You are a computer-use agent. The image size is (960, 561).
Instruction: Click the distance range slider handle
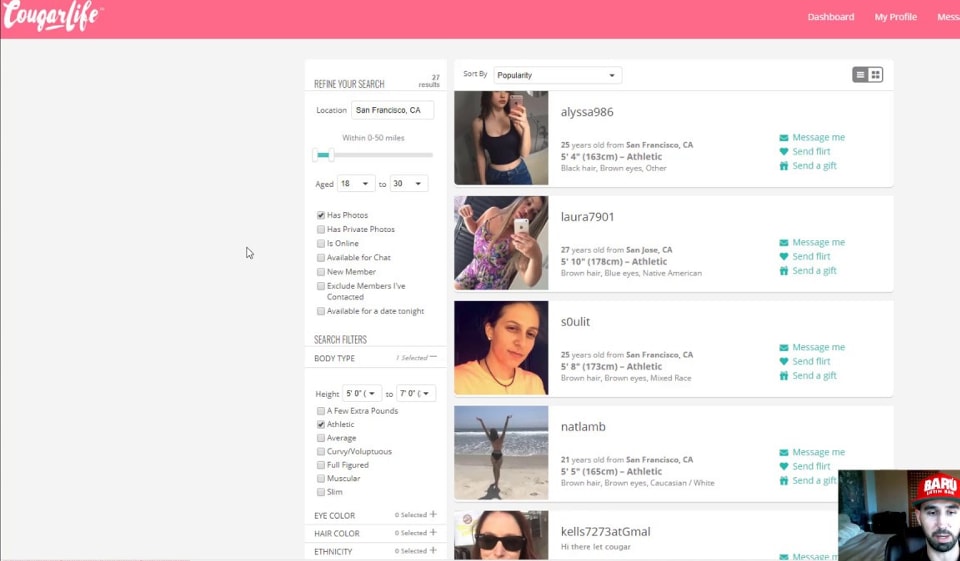pos(322,155)
